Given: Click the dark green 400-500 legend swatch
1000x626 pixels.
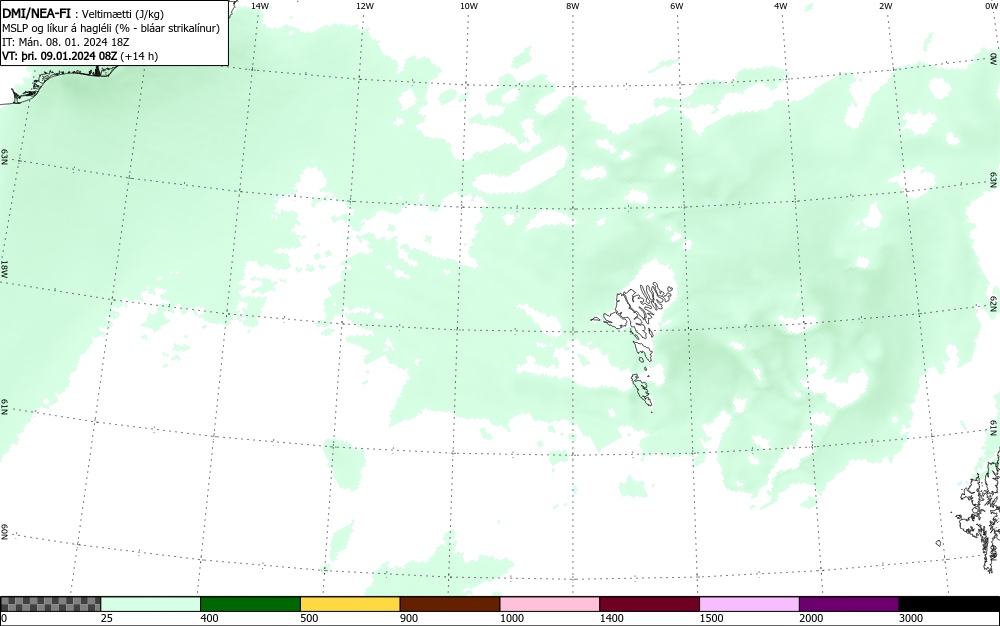Looking at the screenshot, I should click(250, 604).
